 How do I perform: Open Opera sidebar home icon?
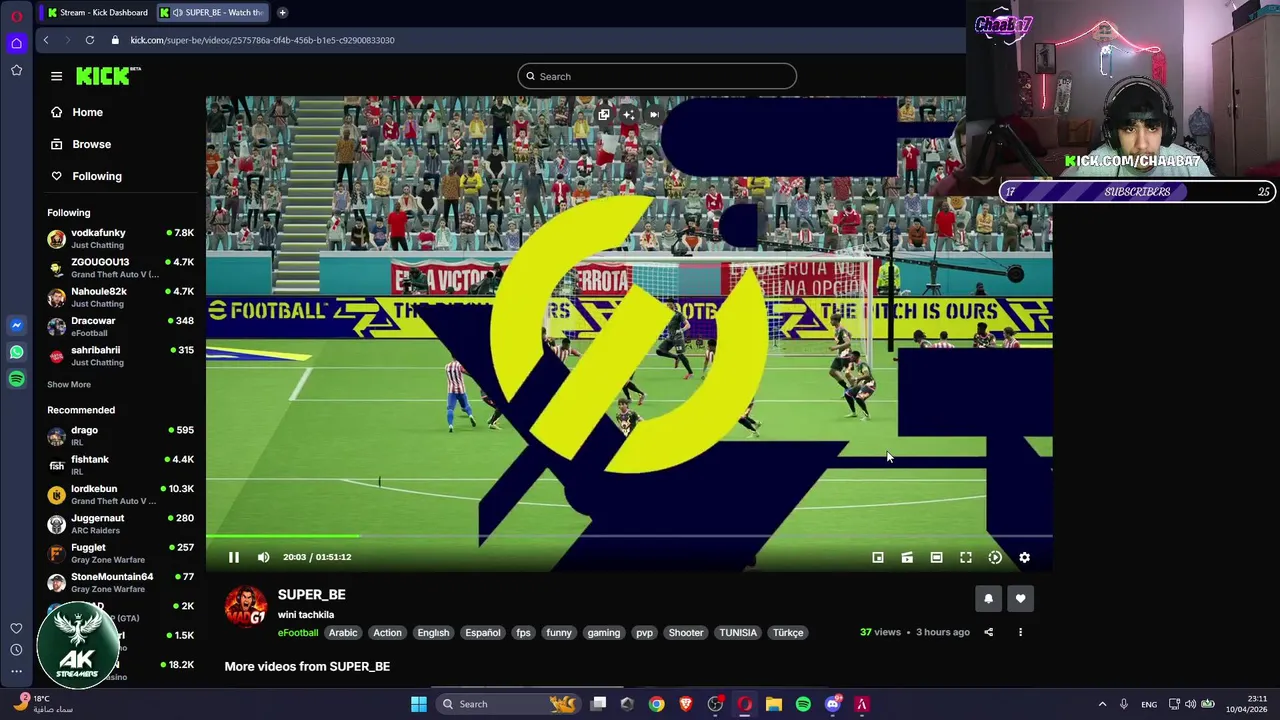point(16,43)
